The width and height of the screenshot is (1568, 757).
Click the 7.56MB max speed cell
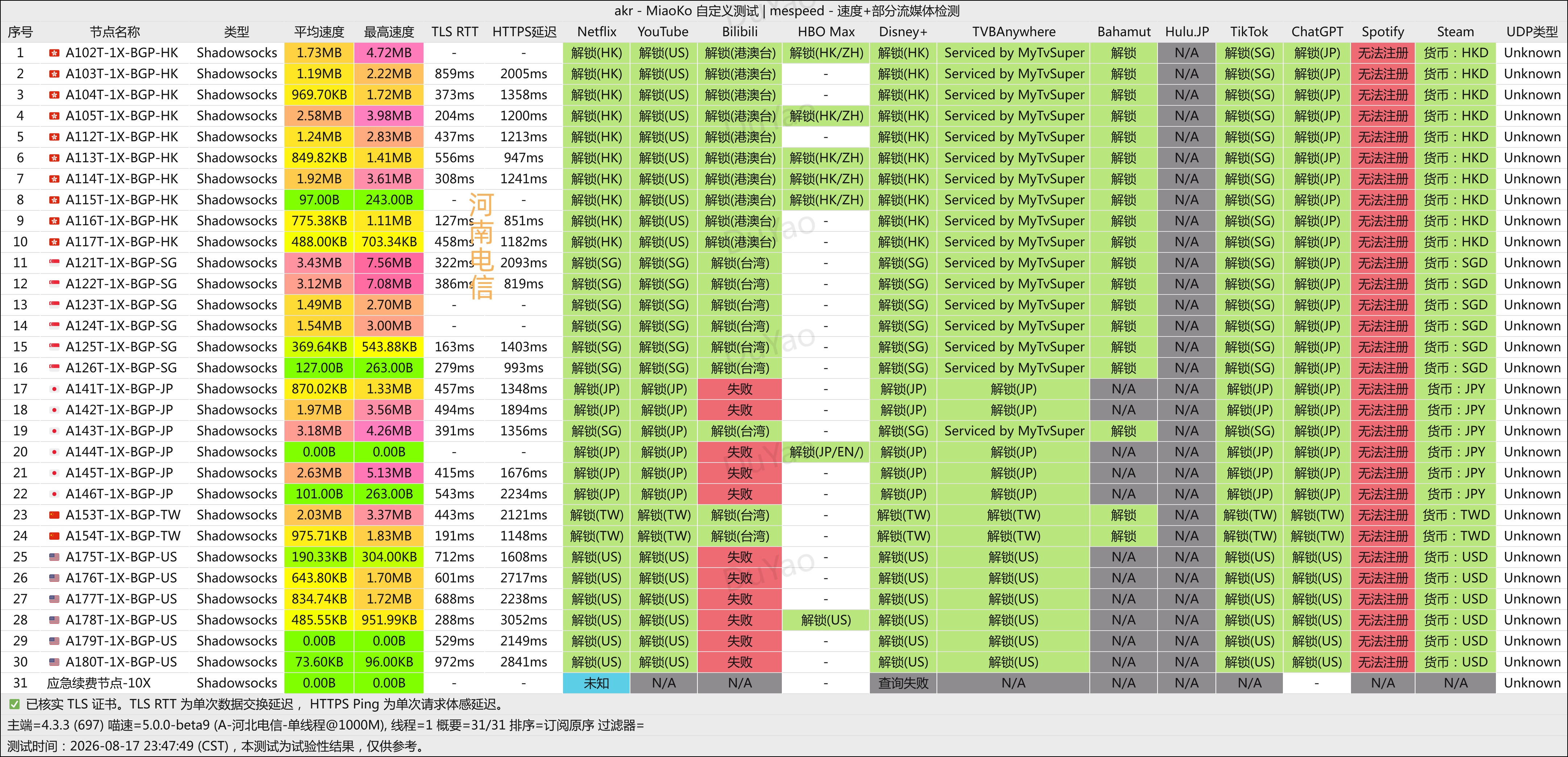tap(389, 263)
